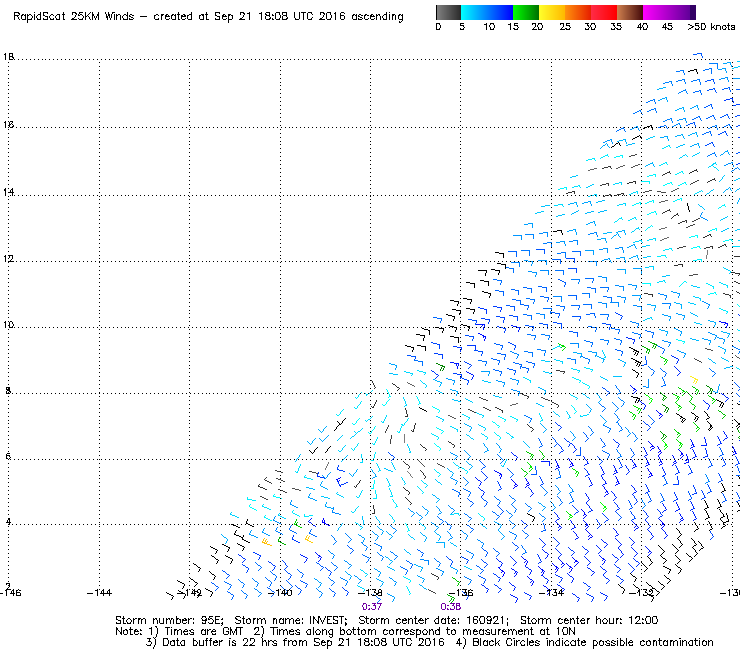Click the '-132' longitude axis label
Viewport: 740px width, 650px height.
[641, 593]
